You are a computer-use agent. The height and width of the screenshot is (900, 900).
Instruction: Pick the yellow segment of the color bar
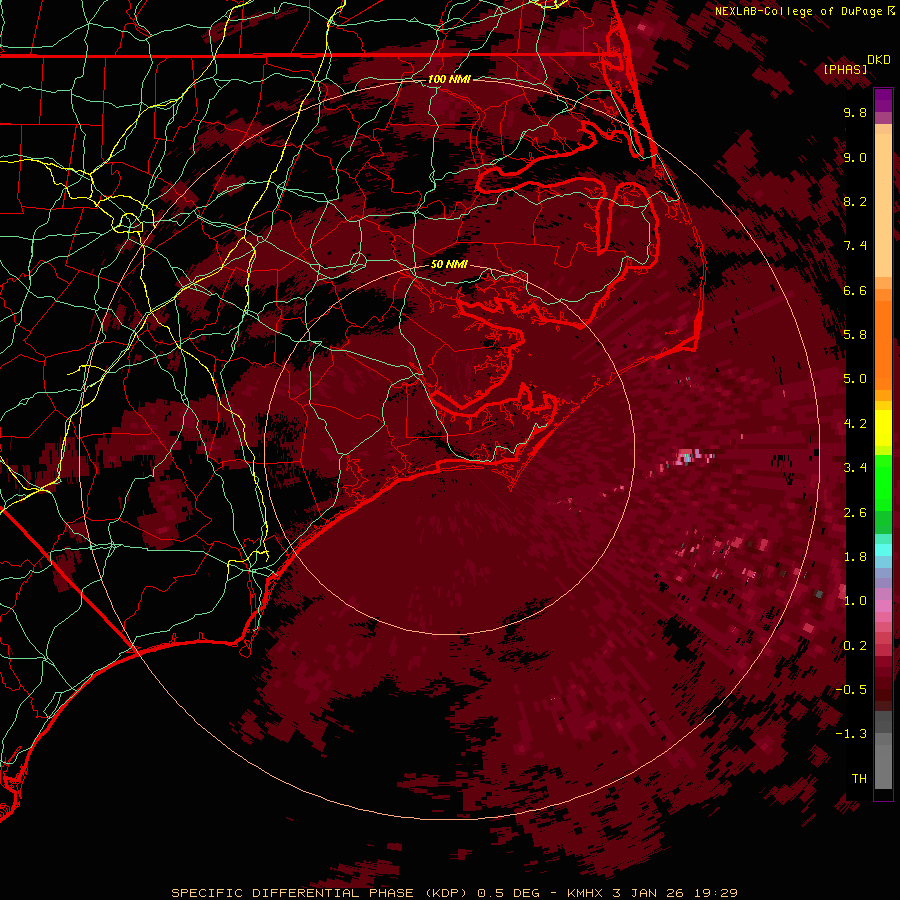(x=883, y=428)
